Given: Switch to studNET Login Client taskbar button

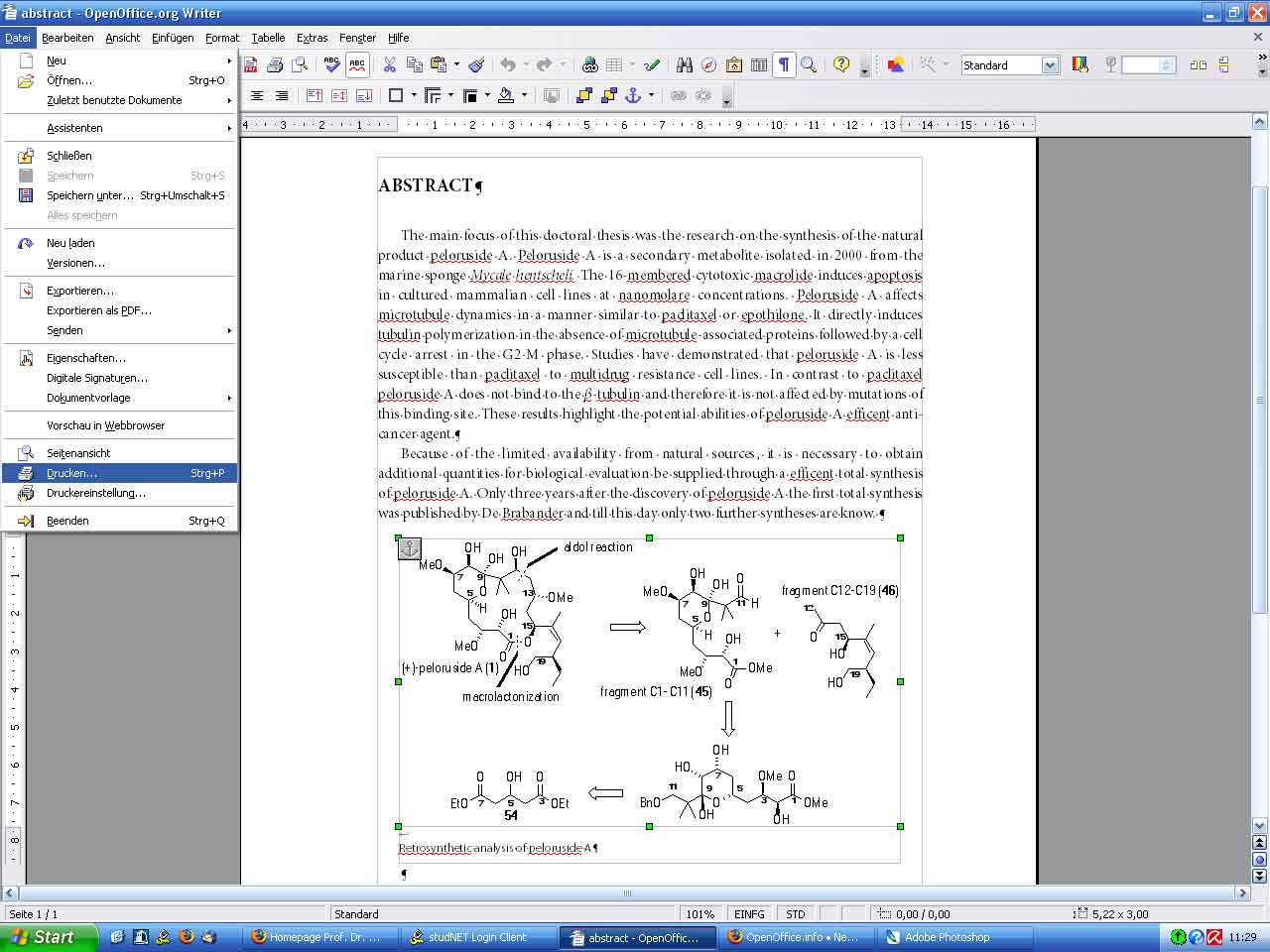Looking at the screenshot, I should [x=478, y=937].
